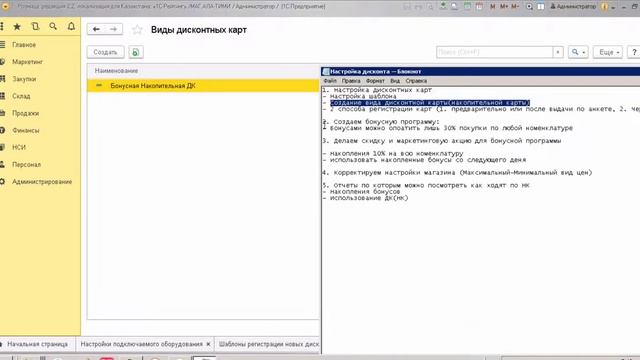Open the Закупки section

24,79
